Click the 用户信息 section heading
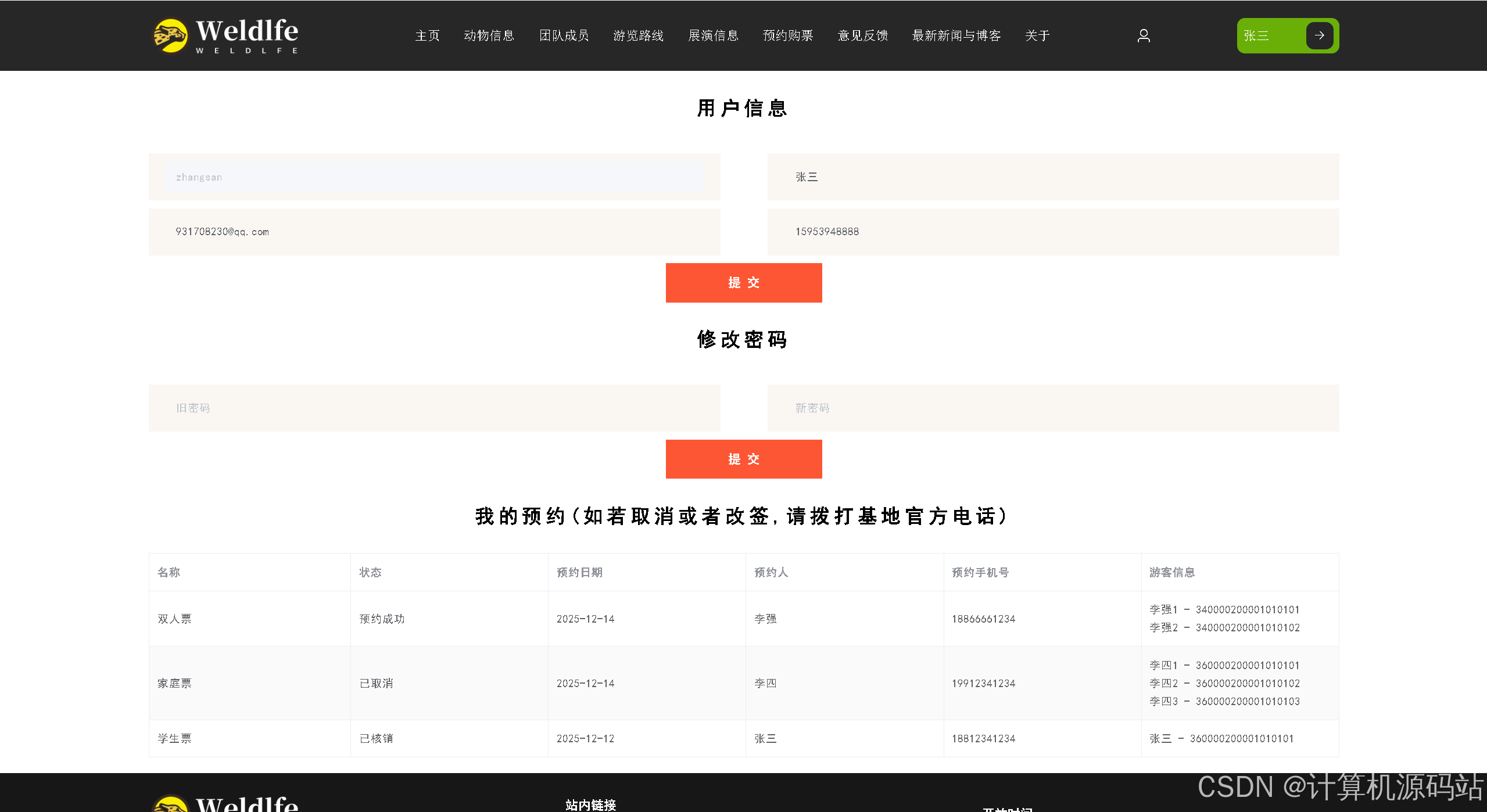The image size is (1487, 812). tap(743, 108)
